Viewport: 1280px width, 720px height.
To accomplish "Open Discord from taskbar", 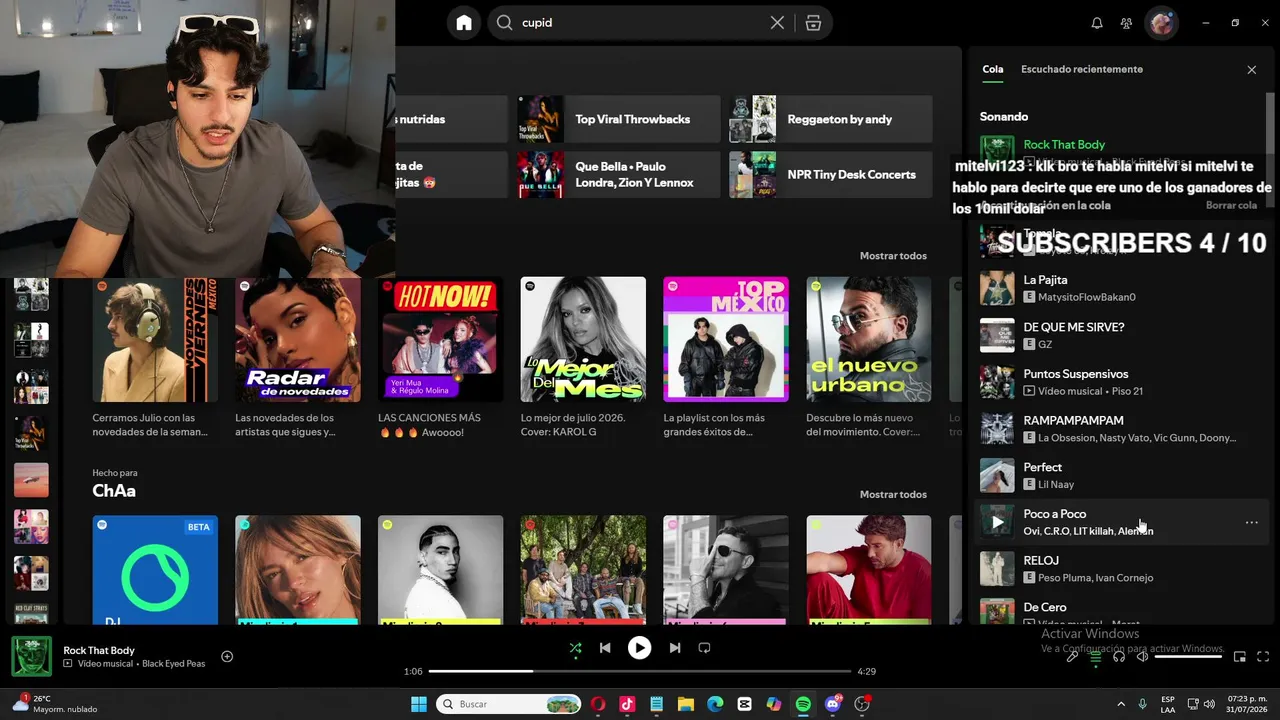I will click(x=833, y=704).
